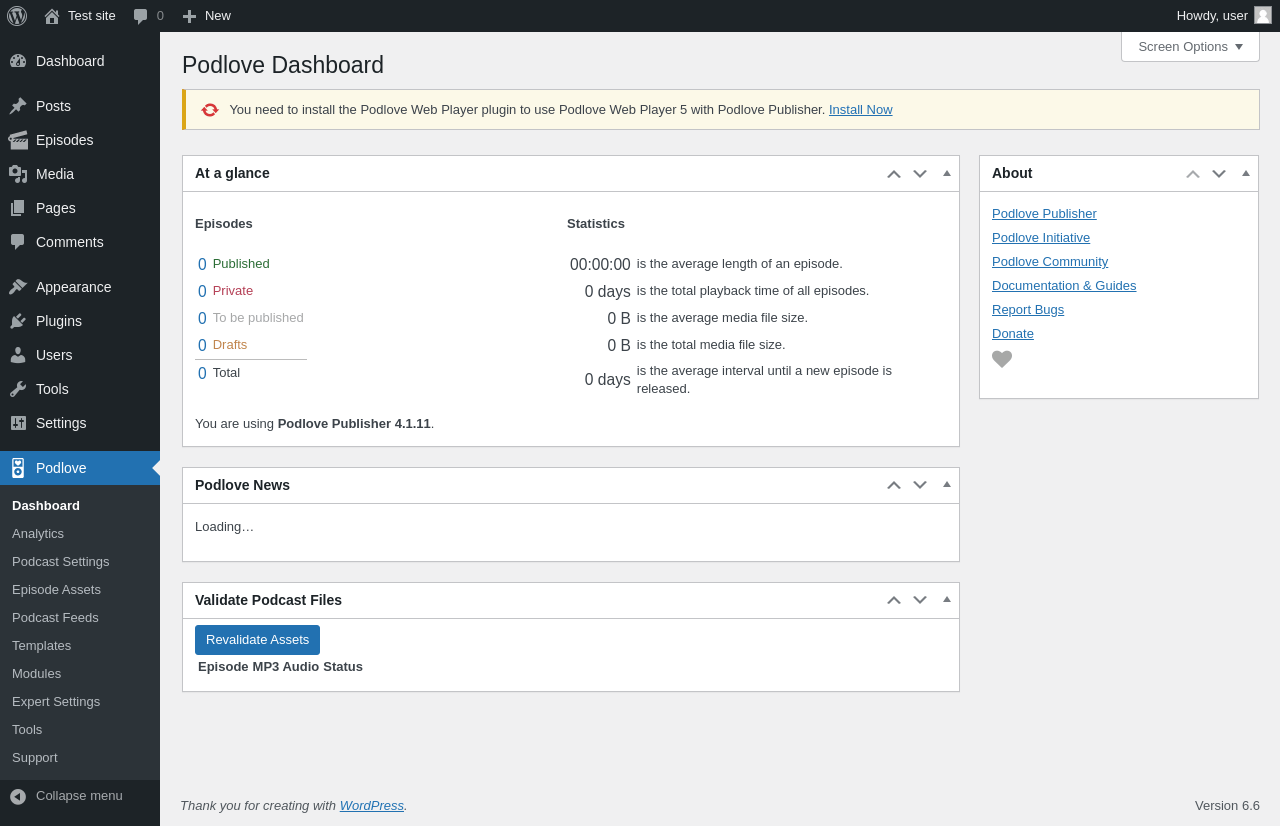Screen dimensions: 1280x826
Task: Move Validate Podcast Files panel up
Action: pos(894,600)
